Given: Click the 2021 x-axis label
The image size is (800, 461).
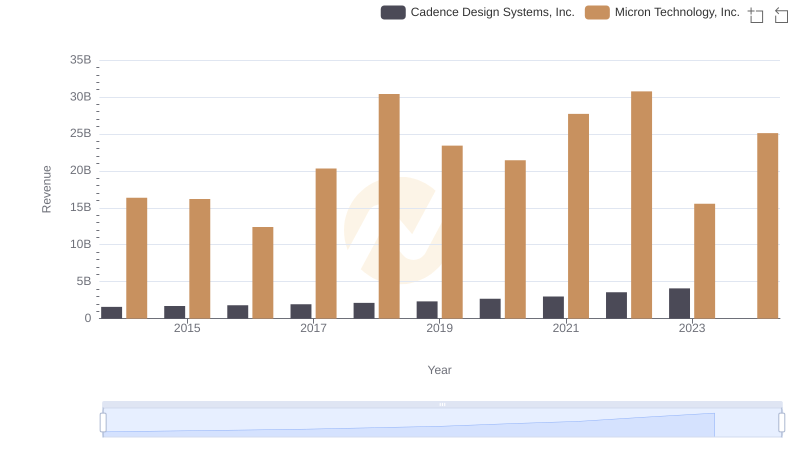Looking at the screenshot, I should point(566,328).
